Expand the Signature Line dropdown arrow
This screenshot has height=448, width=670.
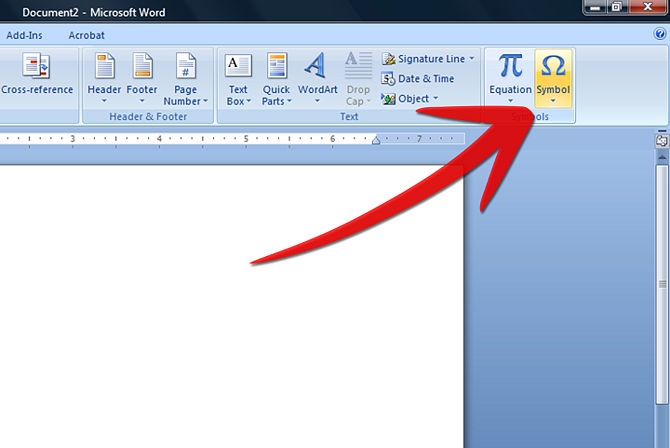point(472,58)
